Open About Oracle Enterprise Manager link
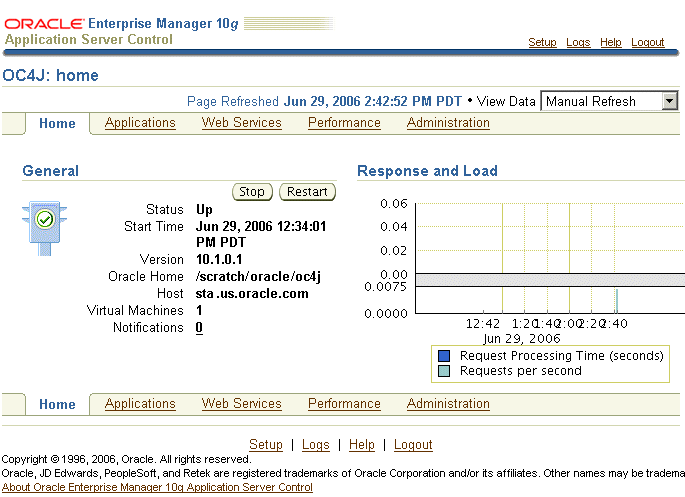 157,487
